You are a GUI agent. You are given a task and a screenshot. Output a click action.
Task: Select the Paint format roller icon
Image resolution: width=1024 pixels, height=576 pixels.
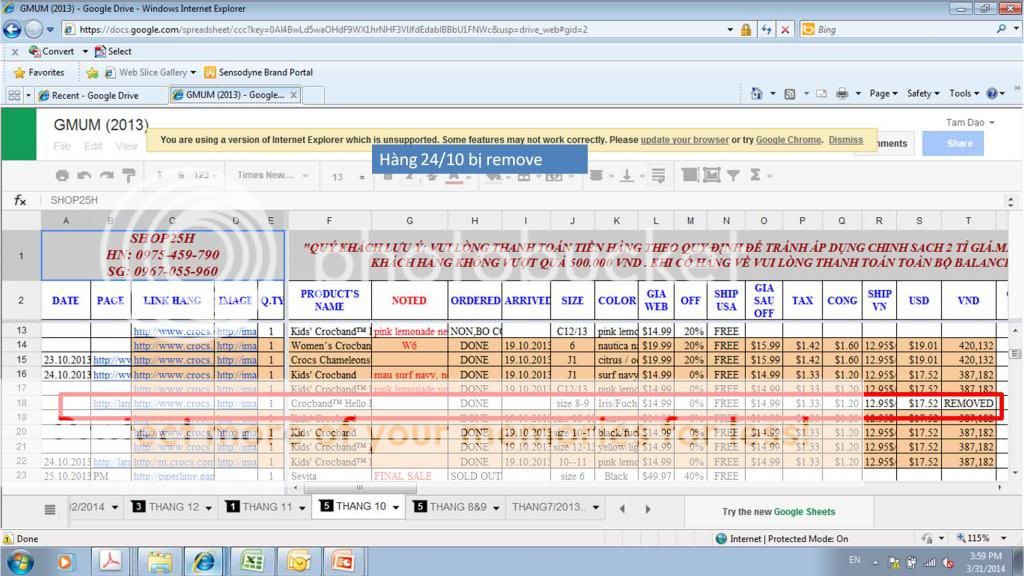pos(128,176)
